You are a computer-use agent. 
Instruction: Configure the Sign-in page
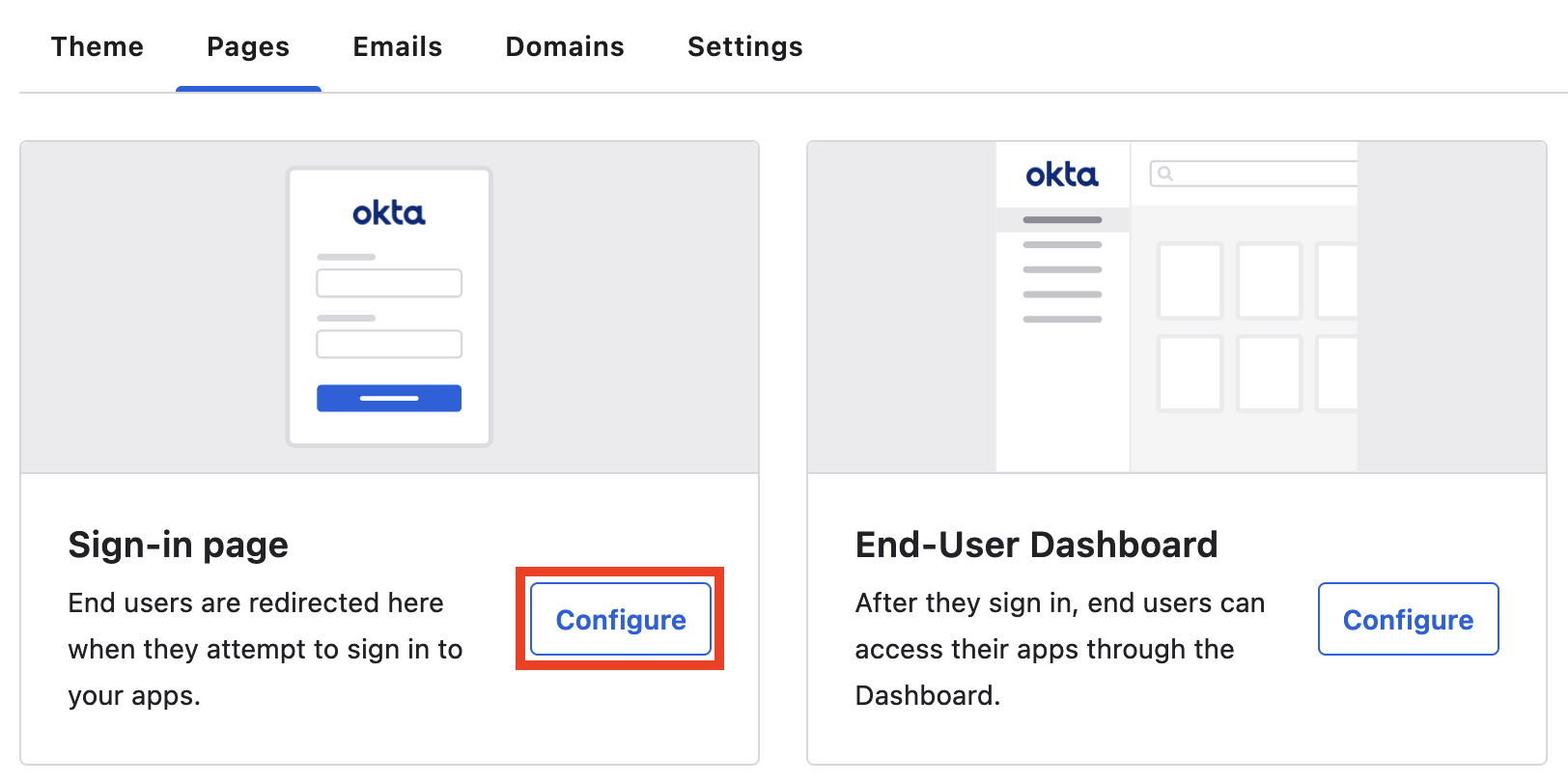tap(620, 619)
